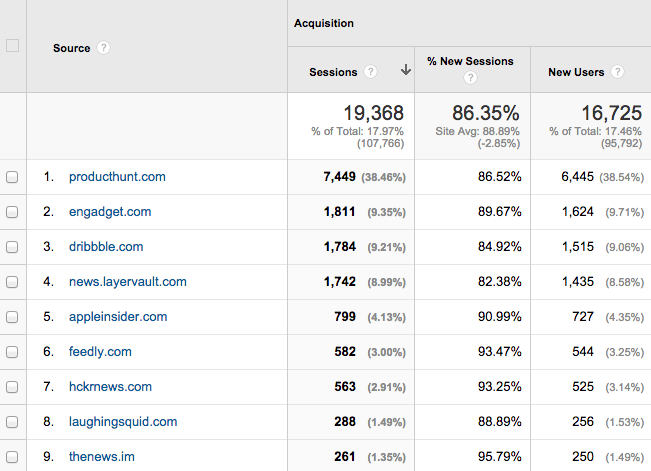Click the new users value 1,624

coord(578,211)
